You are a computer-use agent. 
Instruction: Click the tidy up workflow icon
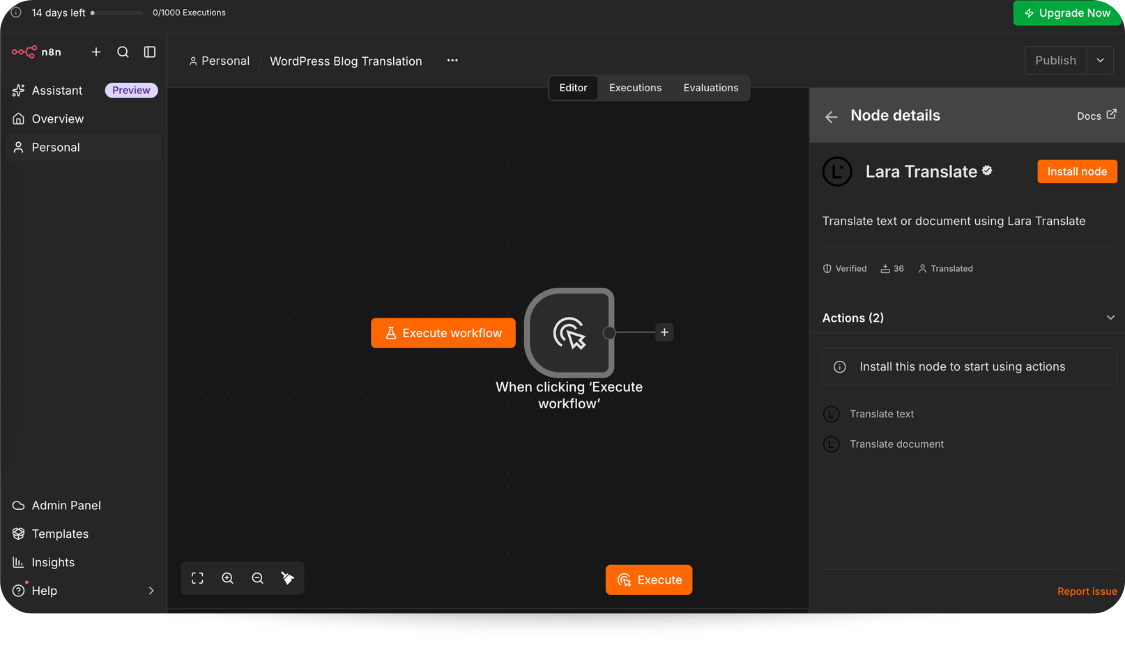[287, 578]
